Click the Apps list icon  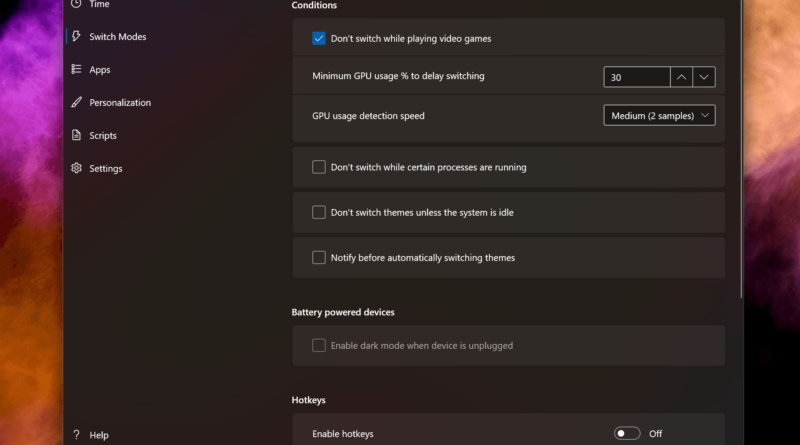[x=76, y=69]
